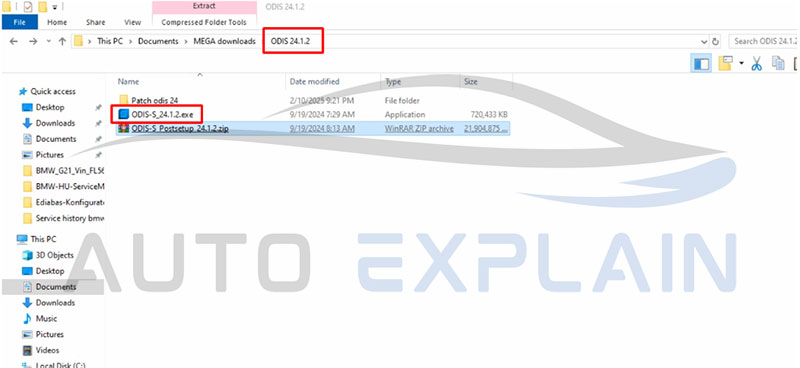Image resolution: width=800 pixels, height=368 pixels.
Task: Navigate to Documents in the breadcrumb
Action: coord(158,41)
